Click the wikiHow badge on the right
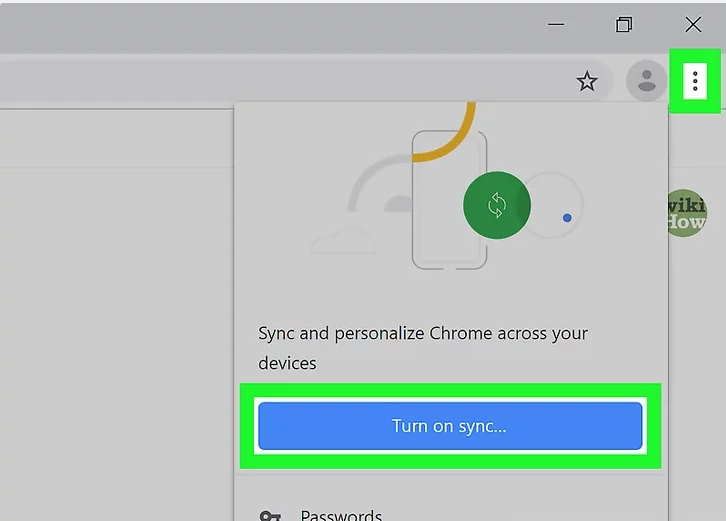The image size is (726, 521). pos(688,213)
